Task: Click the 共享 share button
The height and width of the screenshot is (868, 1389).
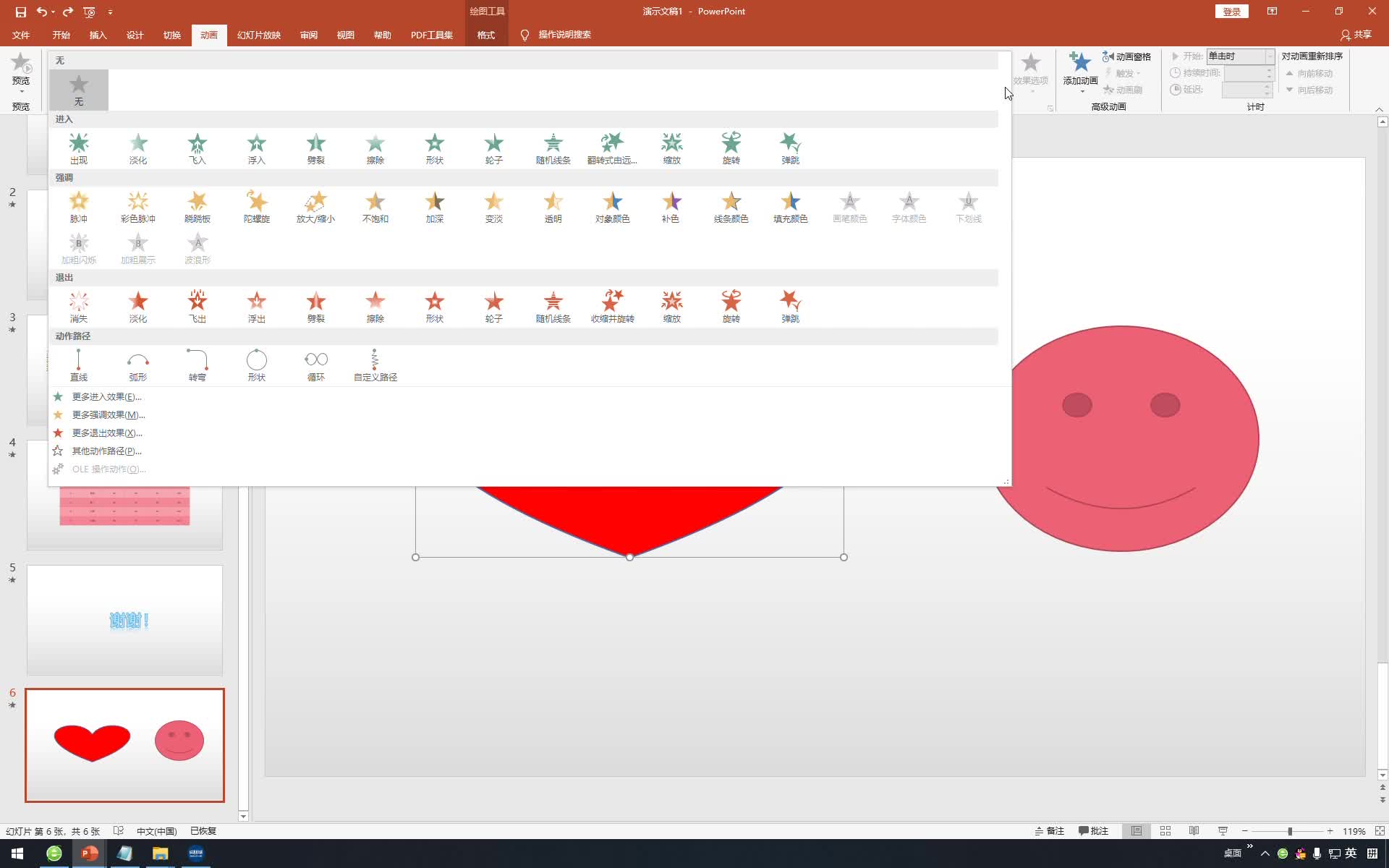Action: pyautogui.click(x=1356, y=35)
